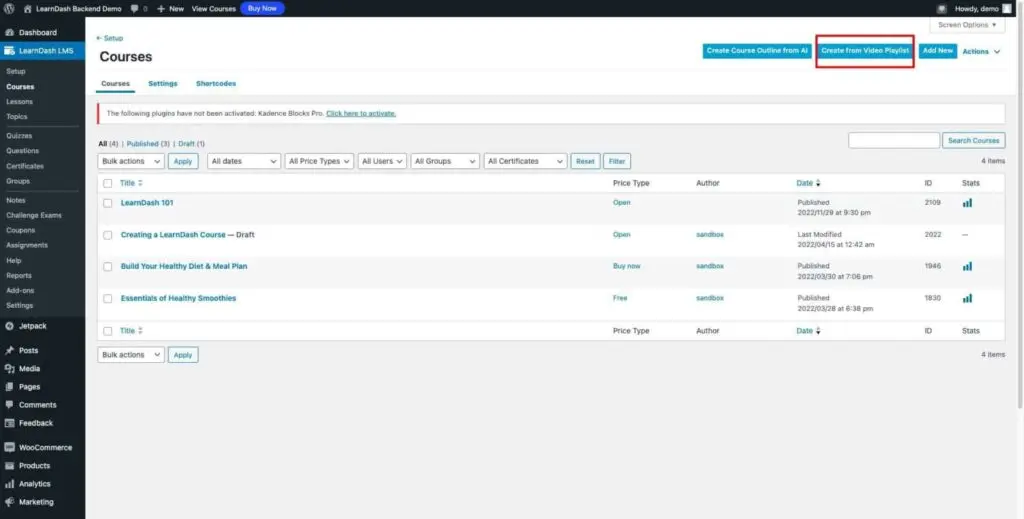Click the Products icon in sidebar
Viewport: 1024px width, 519px height.
click(x=10, y=466)
